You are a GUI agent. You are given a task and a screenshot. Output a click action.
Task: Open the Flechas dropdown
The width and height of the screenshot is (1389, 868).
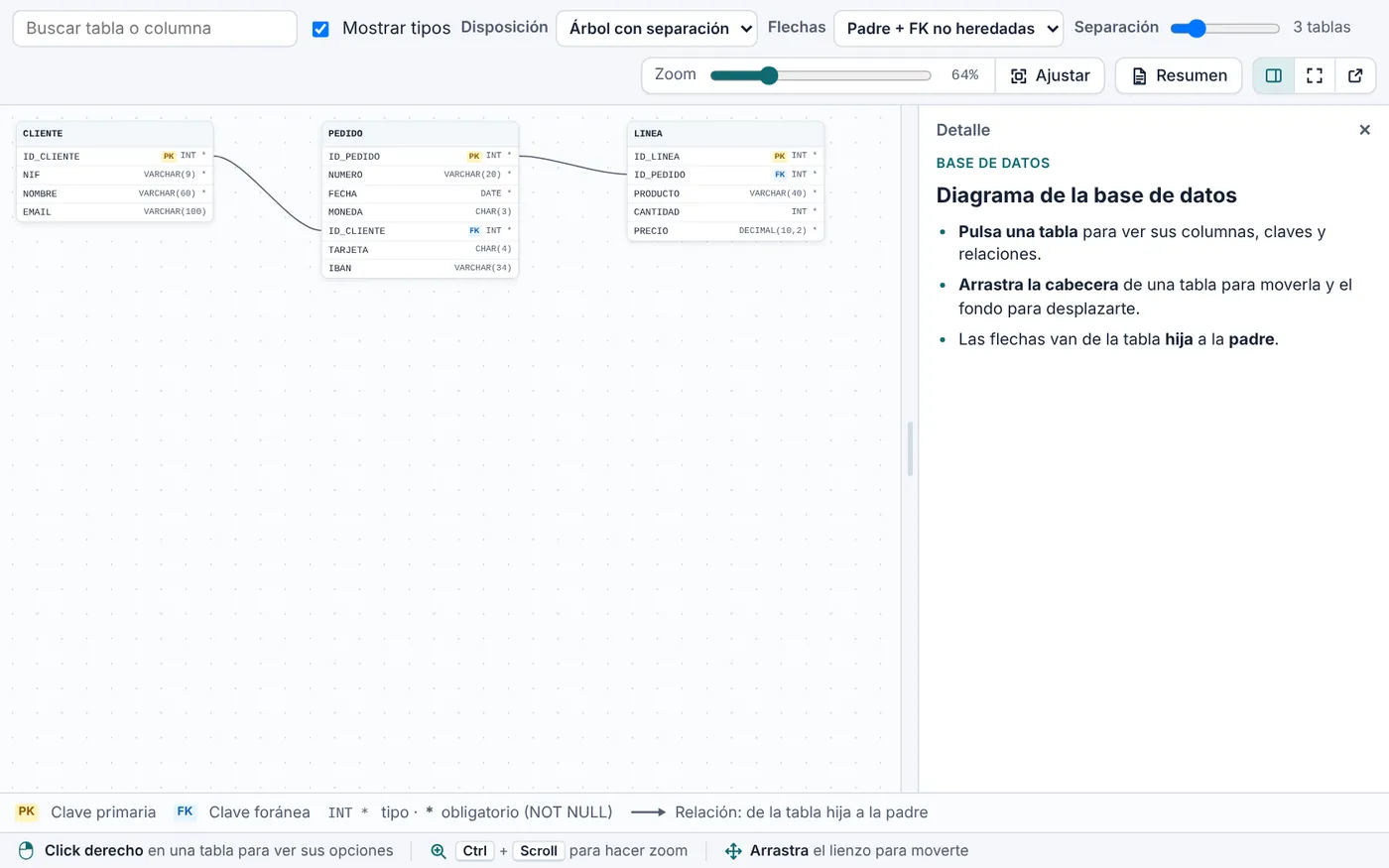(x=948, y=29)
